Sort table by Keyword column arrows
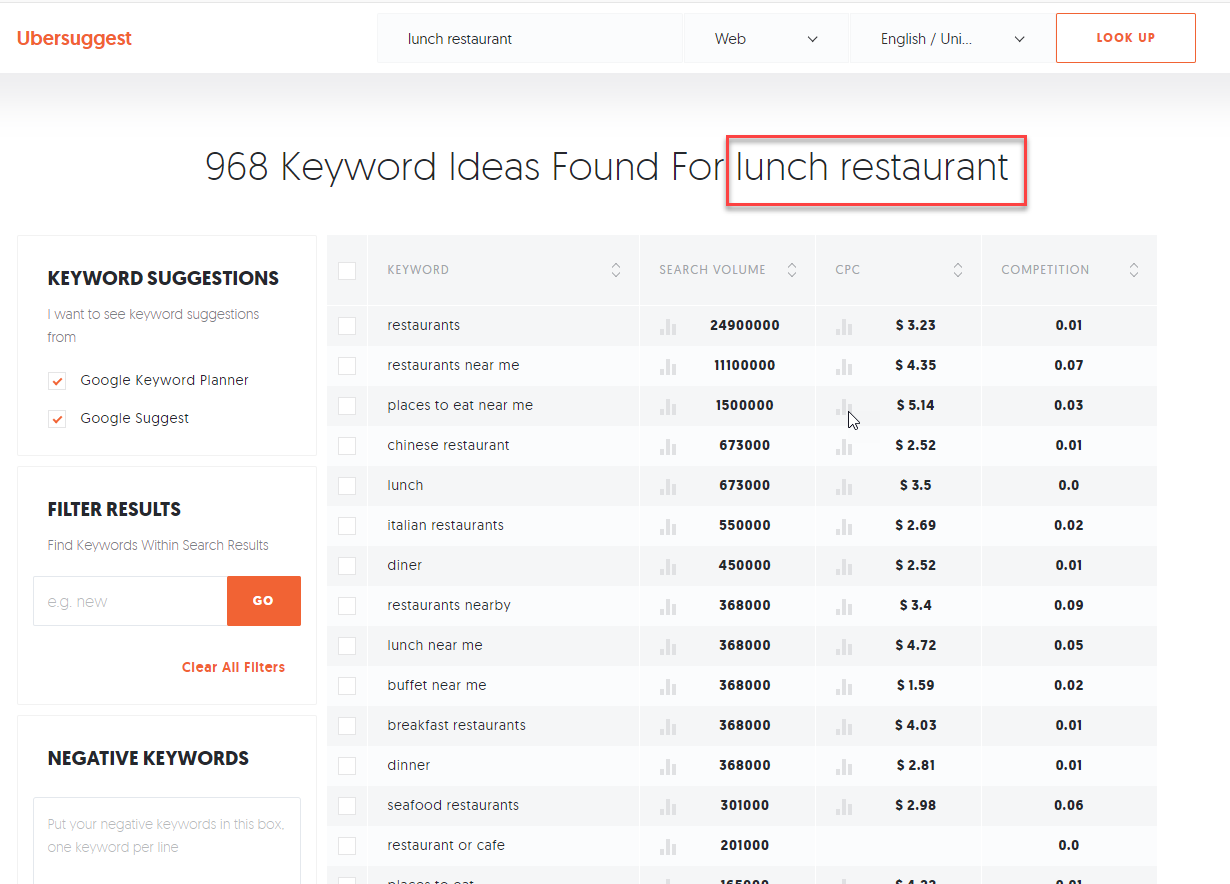Screen dimensions: 1230x884 (x=616, y=270)
